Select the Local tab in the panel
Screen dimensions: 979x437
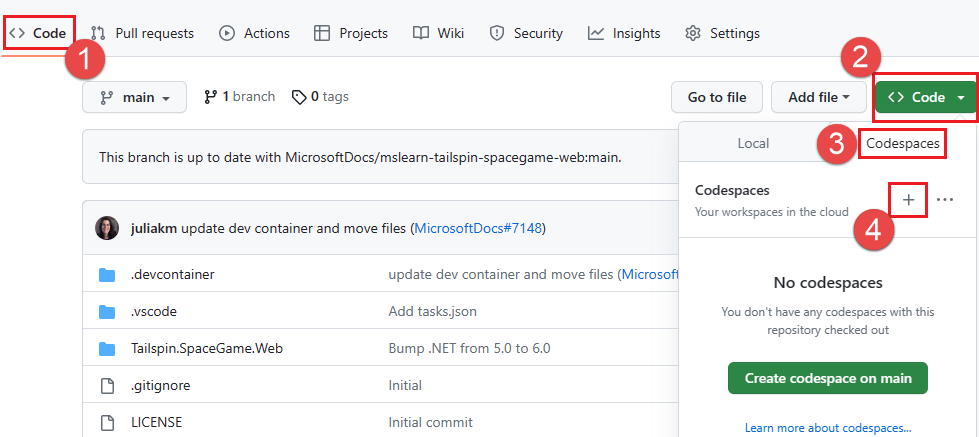pyautogui.click(x=753, y=143)
